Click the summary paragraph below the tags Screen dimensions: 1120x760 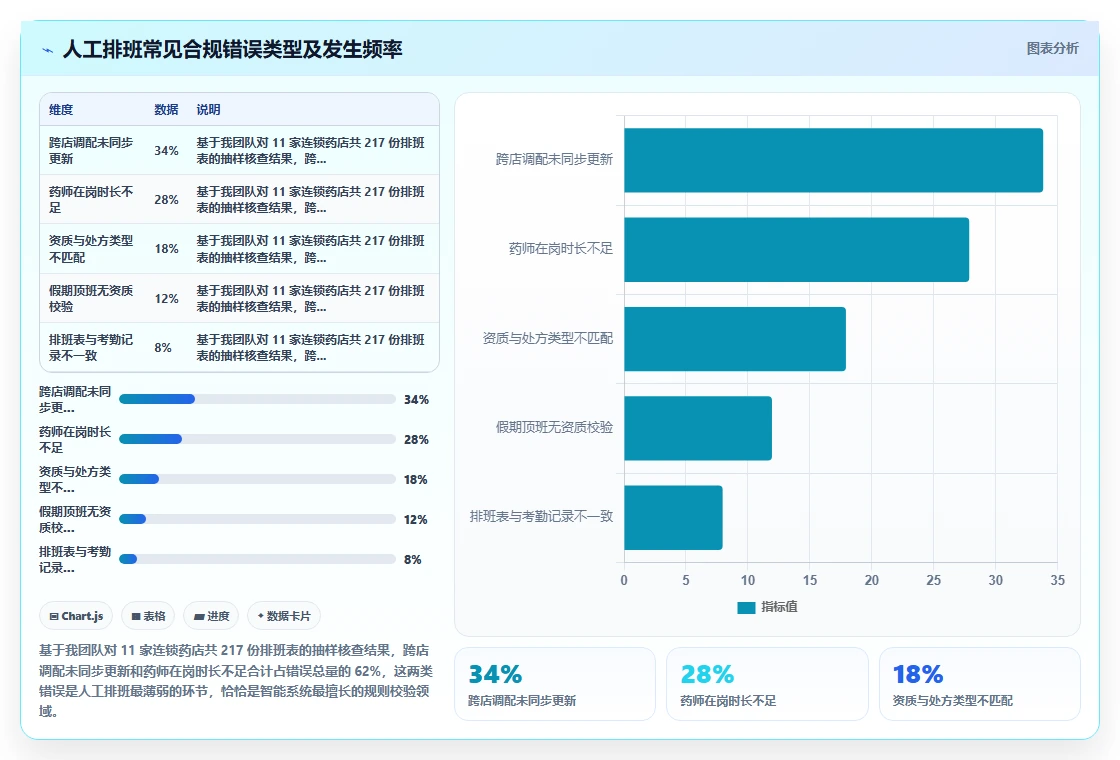[x=236, y=681]
